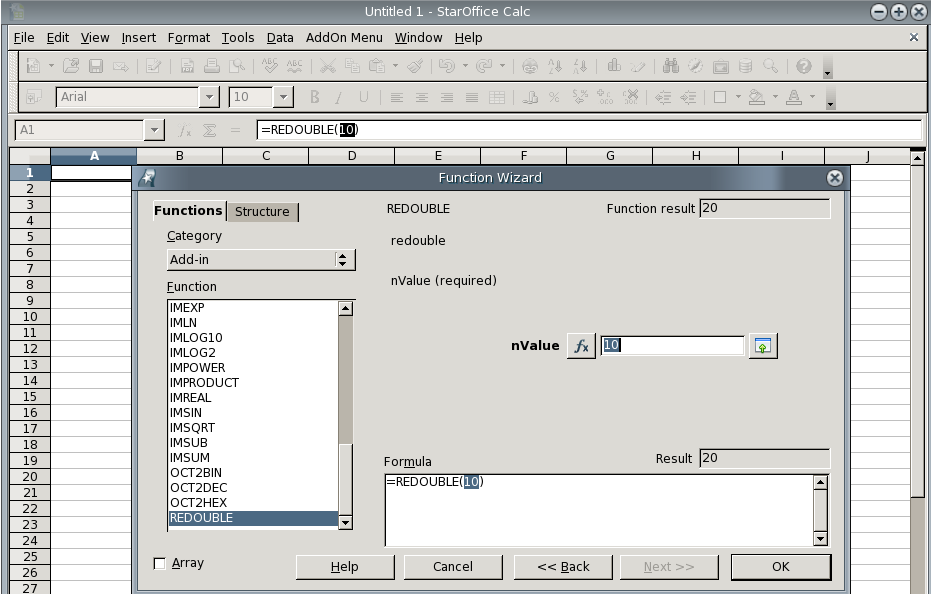Click the New document toolbar icon
The width and height of the screenshot is (931, 594).
tap(33, 66)
